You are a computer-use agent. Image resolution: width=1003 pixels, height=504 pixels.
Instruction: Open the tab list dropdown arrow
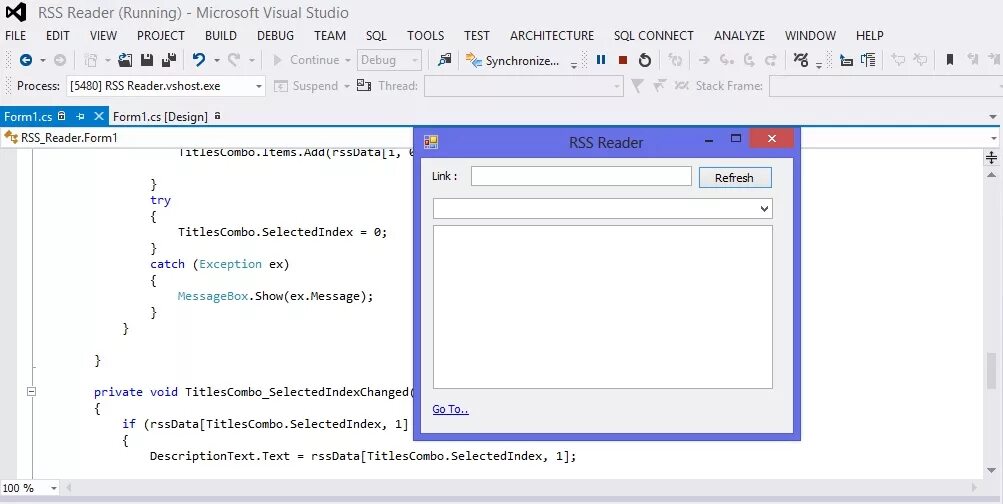993,117
